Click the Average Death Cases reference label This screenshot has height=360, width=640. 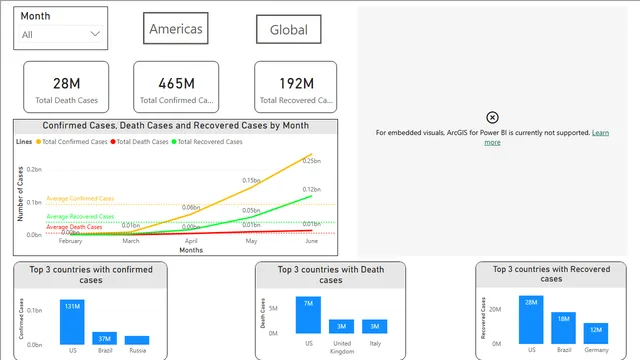click(74, 227)
